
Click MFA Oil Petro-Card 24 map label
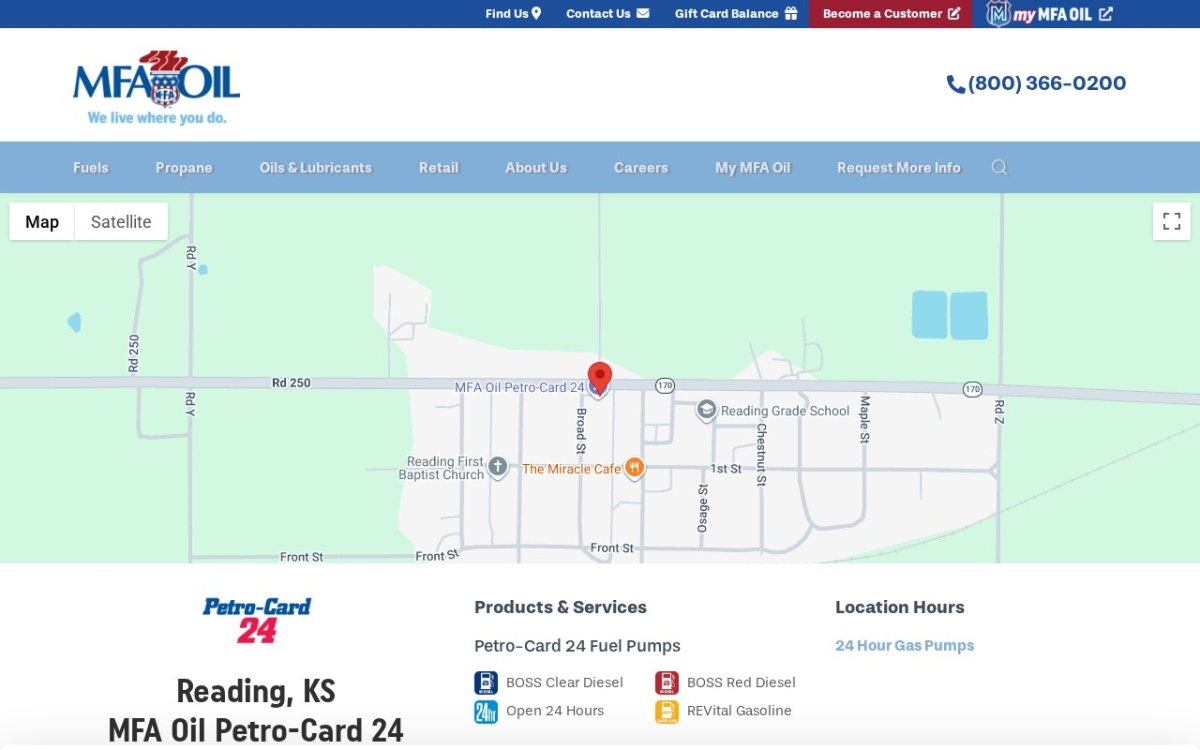click(519, 387)
